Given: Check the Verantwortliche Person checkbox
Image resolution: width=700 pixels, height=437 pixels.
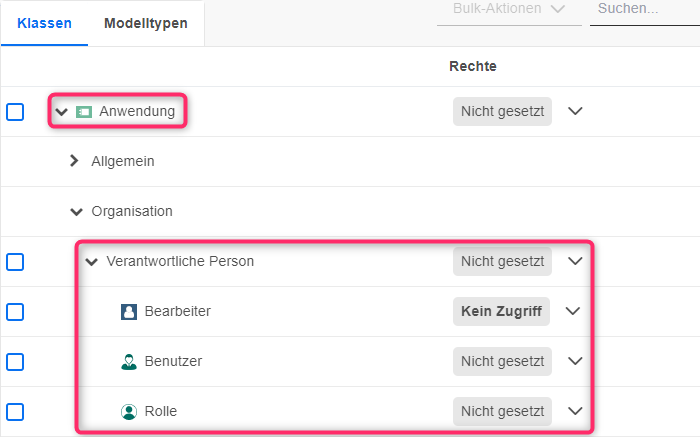Looking at the screenshot, I should tap(15, 262).
